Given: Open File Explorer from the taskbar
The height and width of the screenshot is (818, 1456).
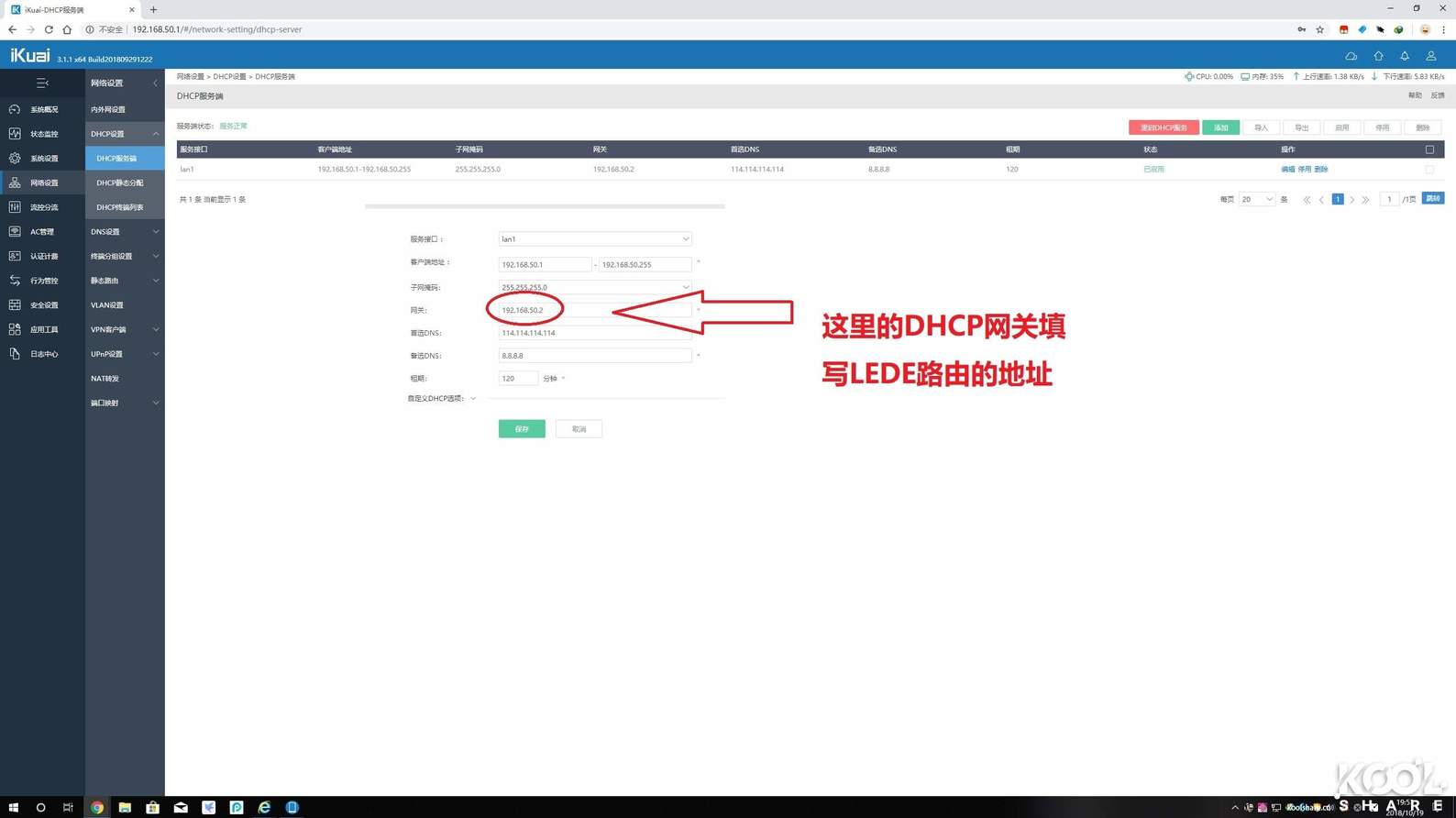Looking at the screenshot, I should 125,807.
